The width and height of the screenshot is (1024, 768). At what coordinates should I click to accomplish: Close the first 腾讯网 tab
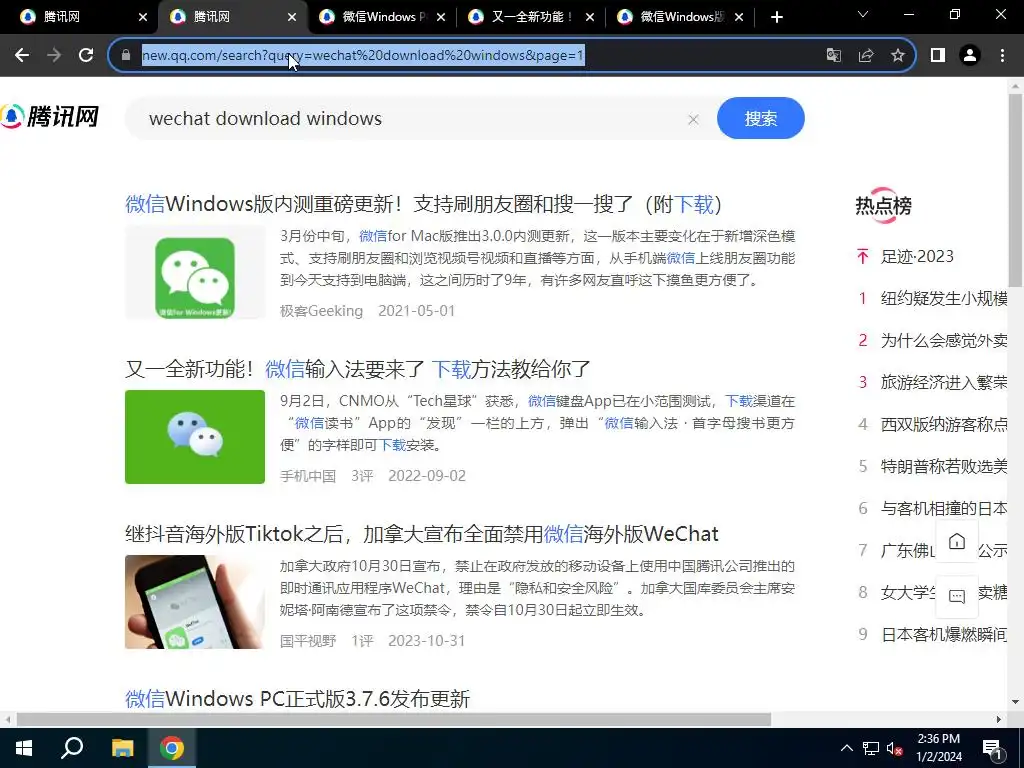pyautogui.click(x=143, y=18)
